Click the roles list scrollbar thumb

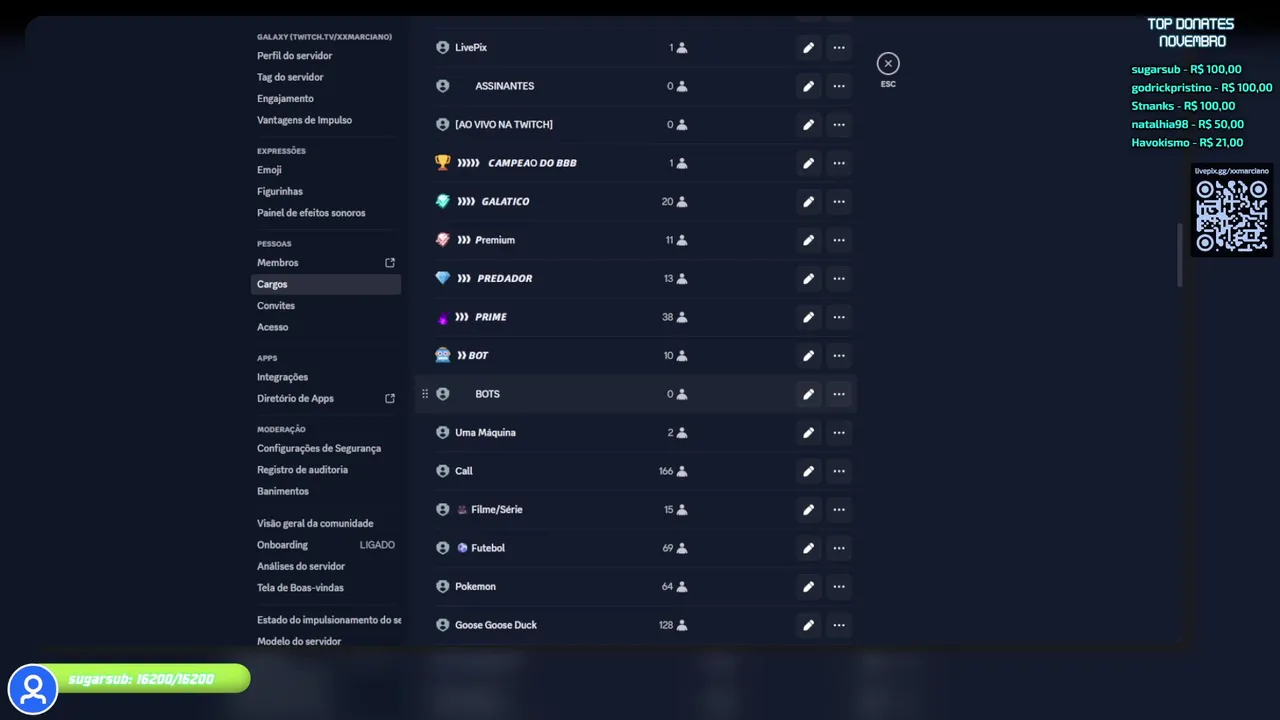[1180, 254]
